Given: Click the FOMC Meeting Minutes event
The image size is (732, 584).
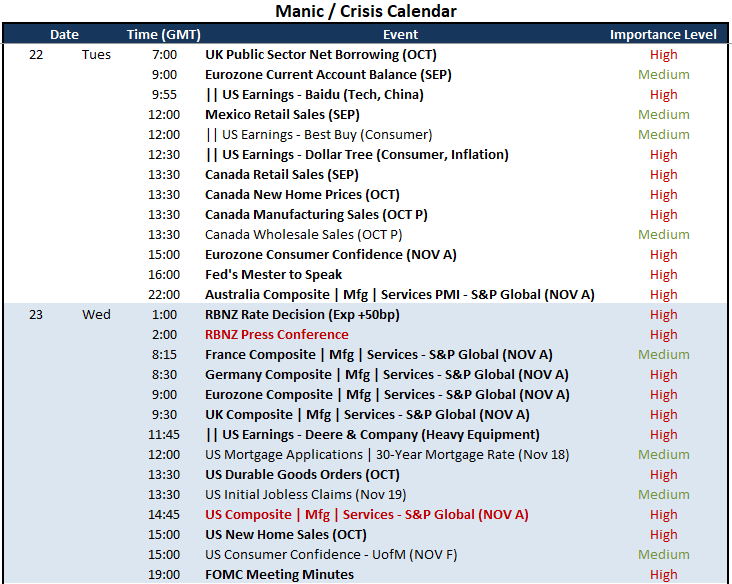Looking at the screenshot, I should pyautogui.click(x=279, y=574).
